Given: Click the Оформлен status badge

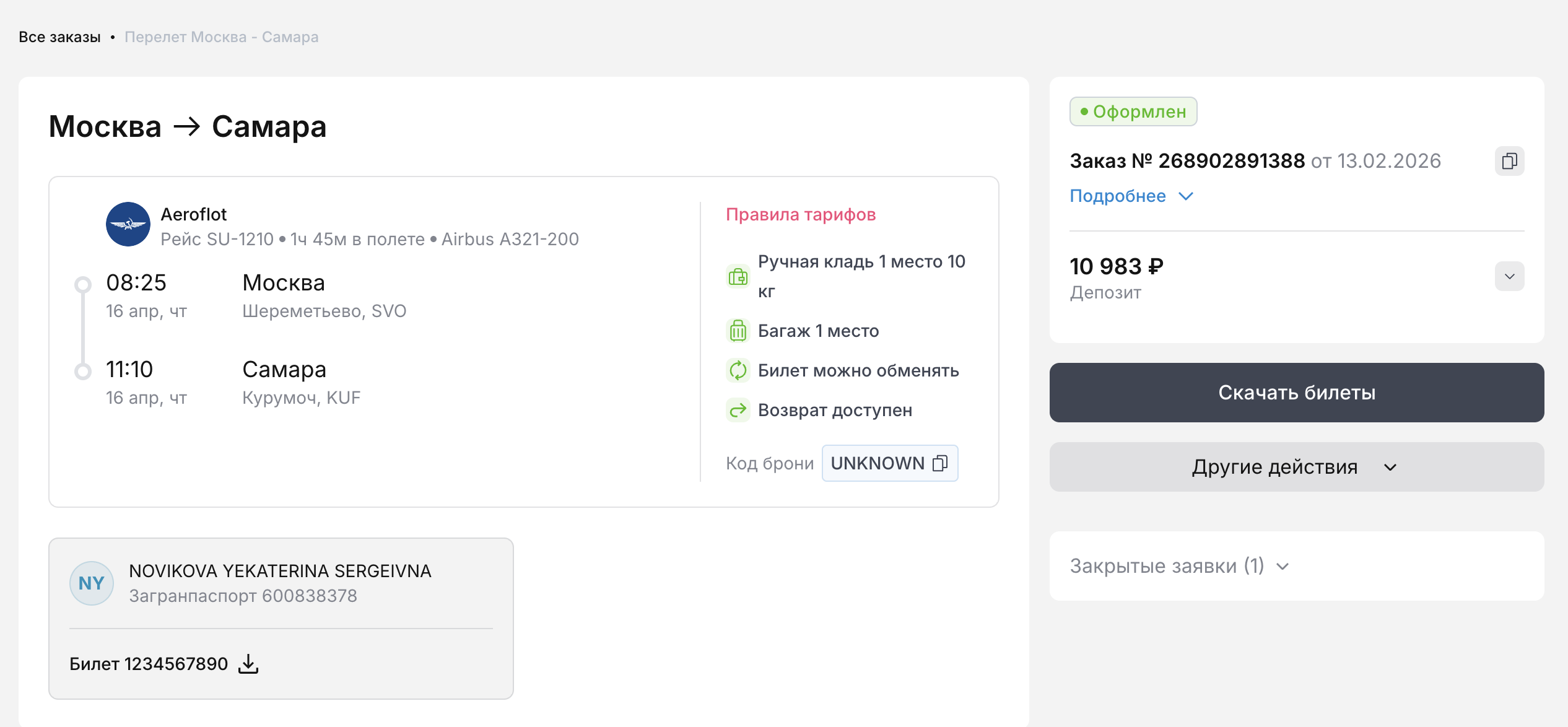Looking at the screenshot, I should [1133, 111].
